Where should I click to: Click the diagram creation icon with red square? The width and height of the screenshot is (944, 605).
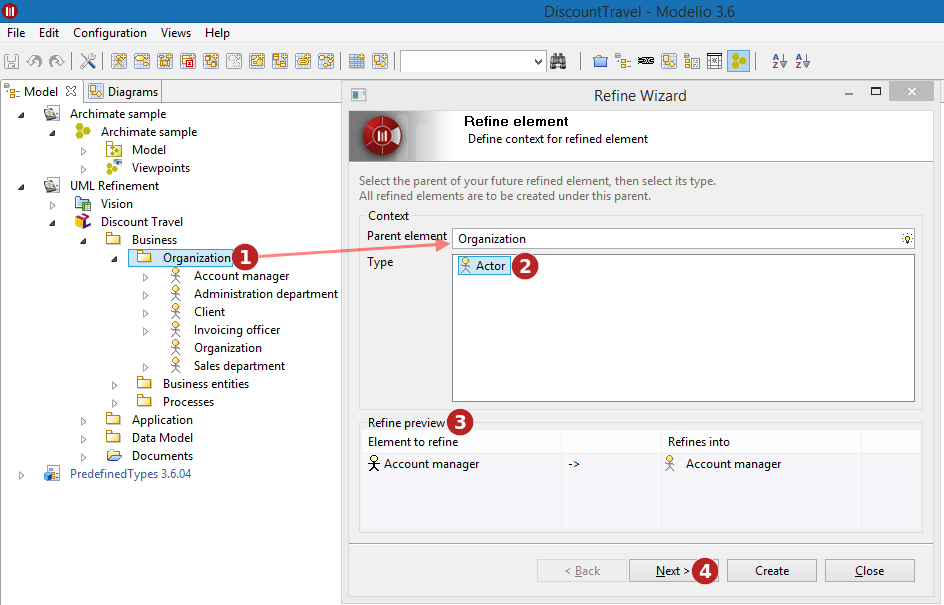click(x=188, y=61)
